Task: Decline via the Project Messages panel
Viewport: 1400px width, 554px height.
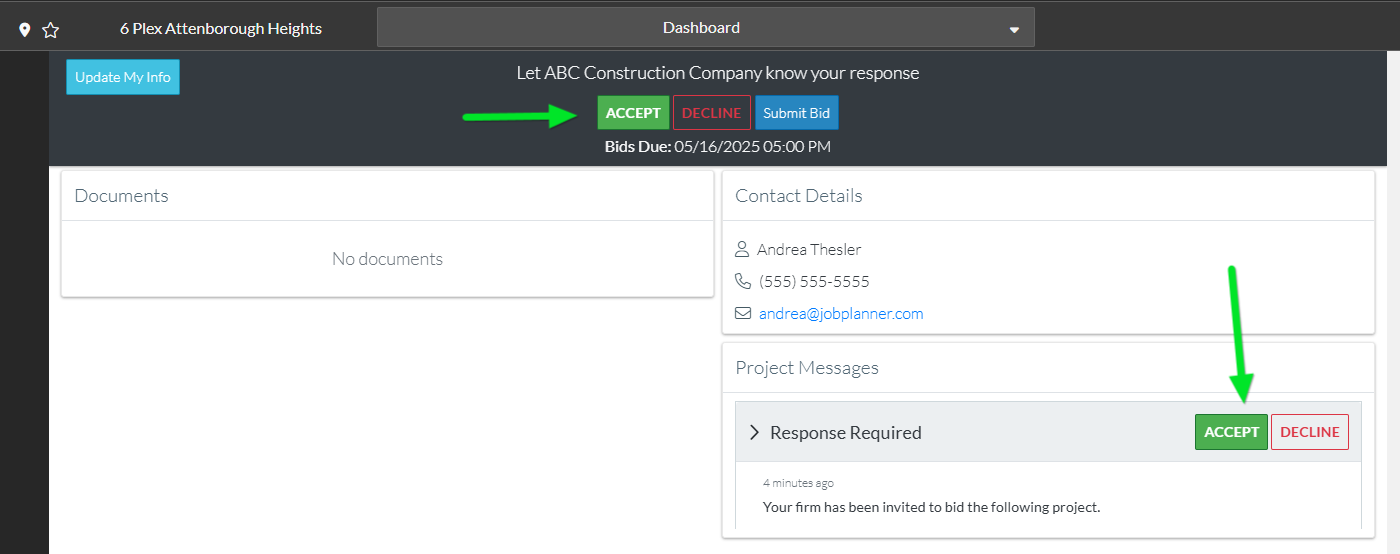Action: coord(1309,432)
